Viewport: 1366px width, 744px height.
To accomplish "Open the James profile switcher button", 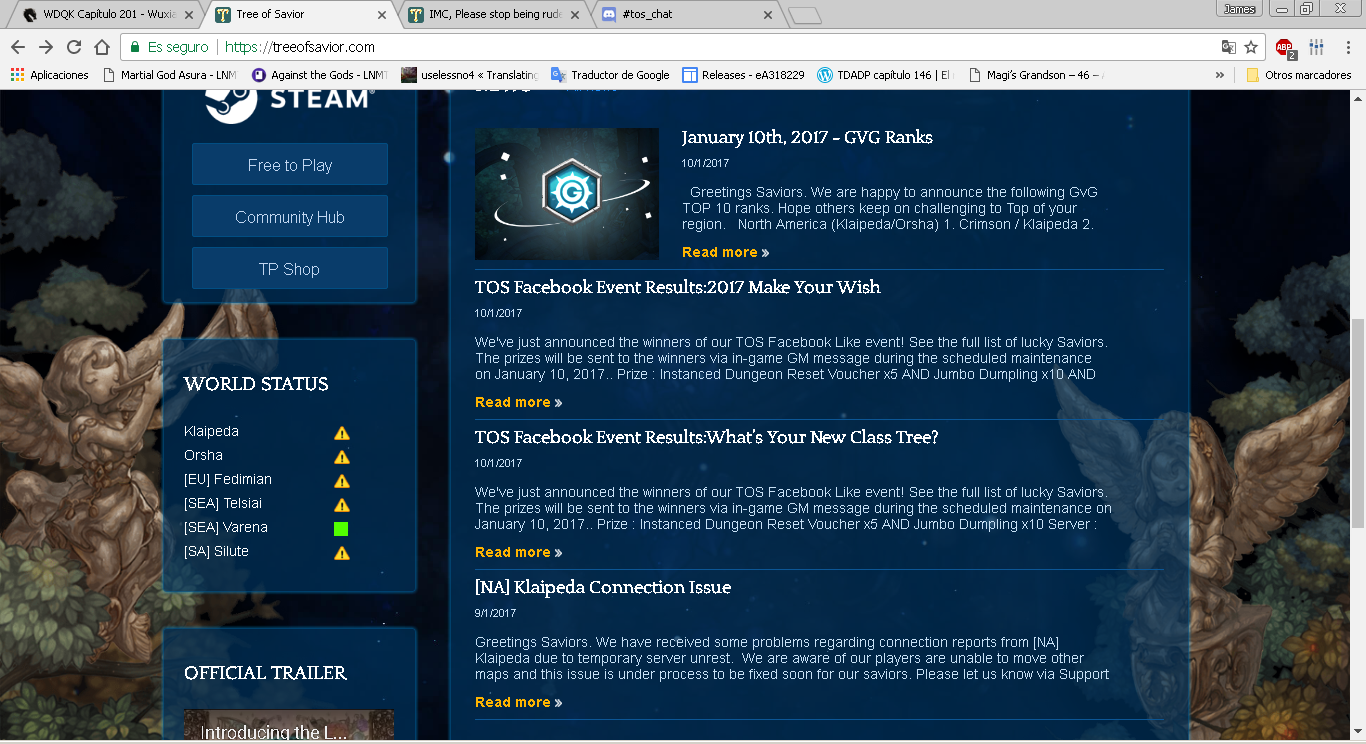I will click(x=1240, y=9).
